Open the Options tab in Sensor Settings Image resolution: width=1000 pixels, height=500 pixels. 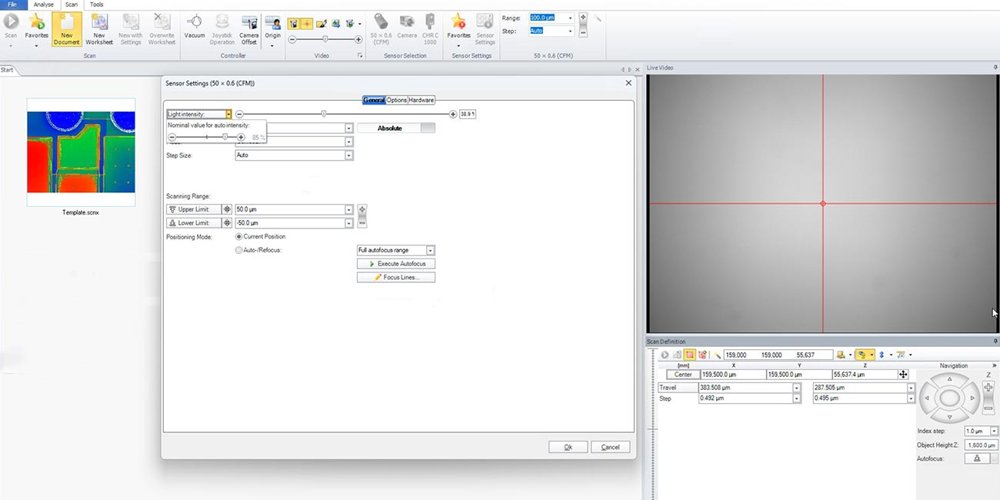[x=397, y=100]
